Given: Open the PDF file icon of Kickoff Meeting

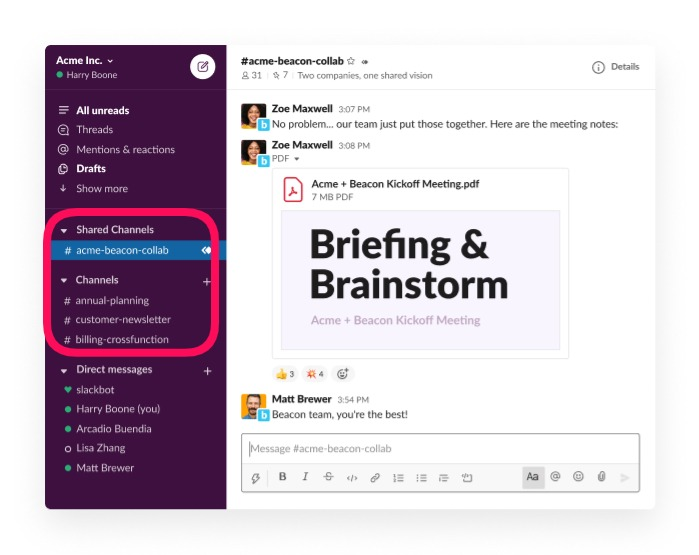Looking at the screenshot, I should point(293,189).
